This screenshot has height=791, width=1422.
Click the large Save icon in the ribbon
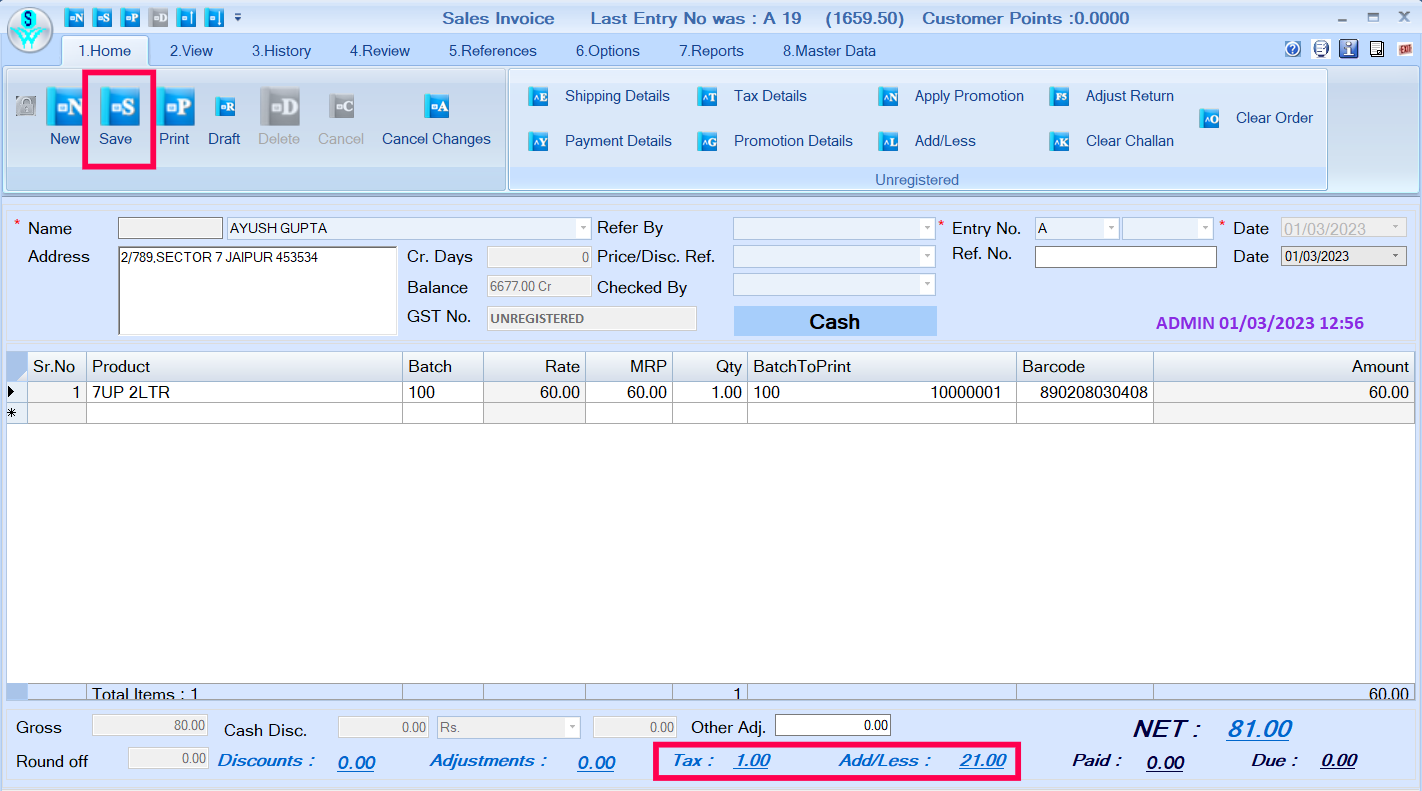tap(119, 107)
